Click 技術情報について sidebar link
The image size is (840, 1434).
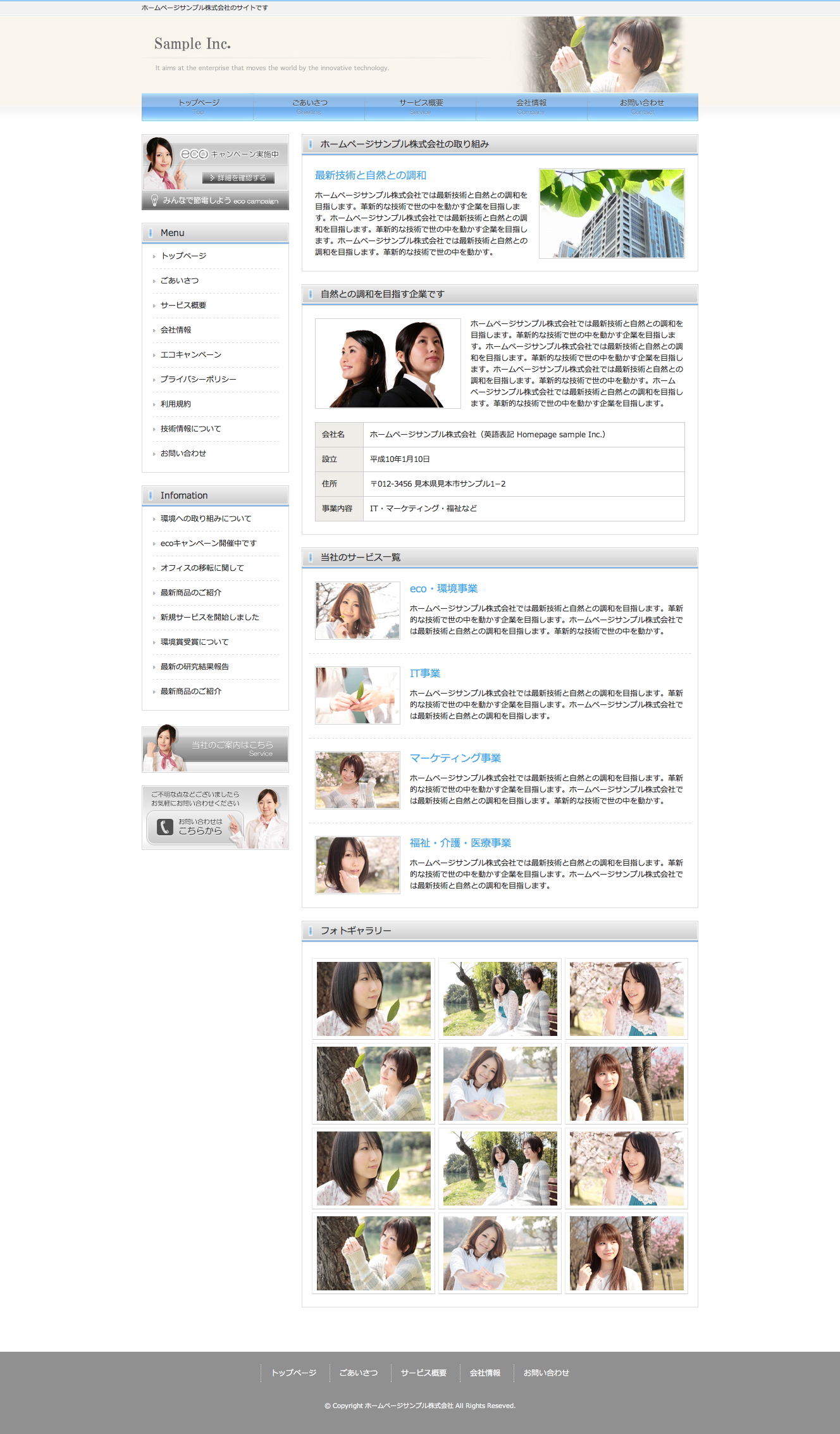190,428
